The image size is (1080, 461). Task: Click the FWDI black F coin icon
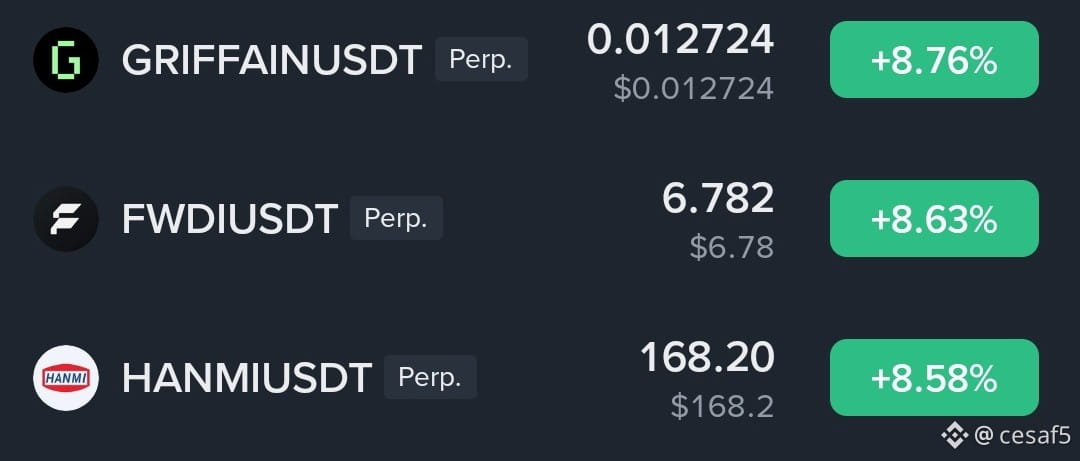coord(66,218)
